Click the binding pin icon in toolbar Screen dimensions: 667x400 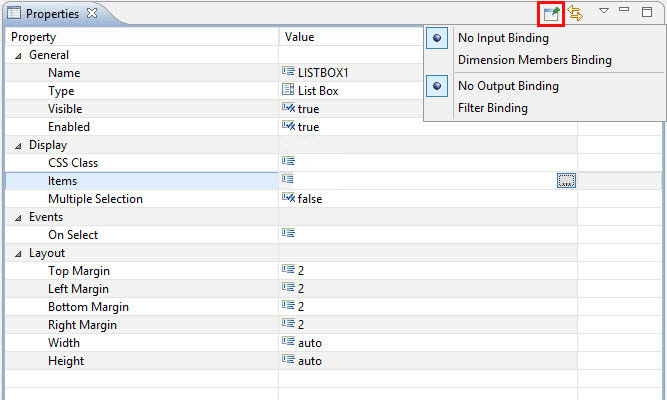[x=551, y=13]
